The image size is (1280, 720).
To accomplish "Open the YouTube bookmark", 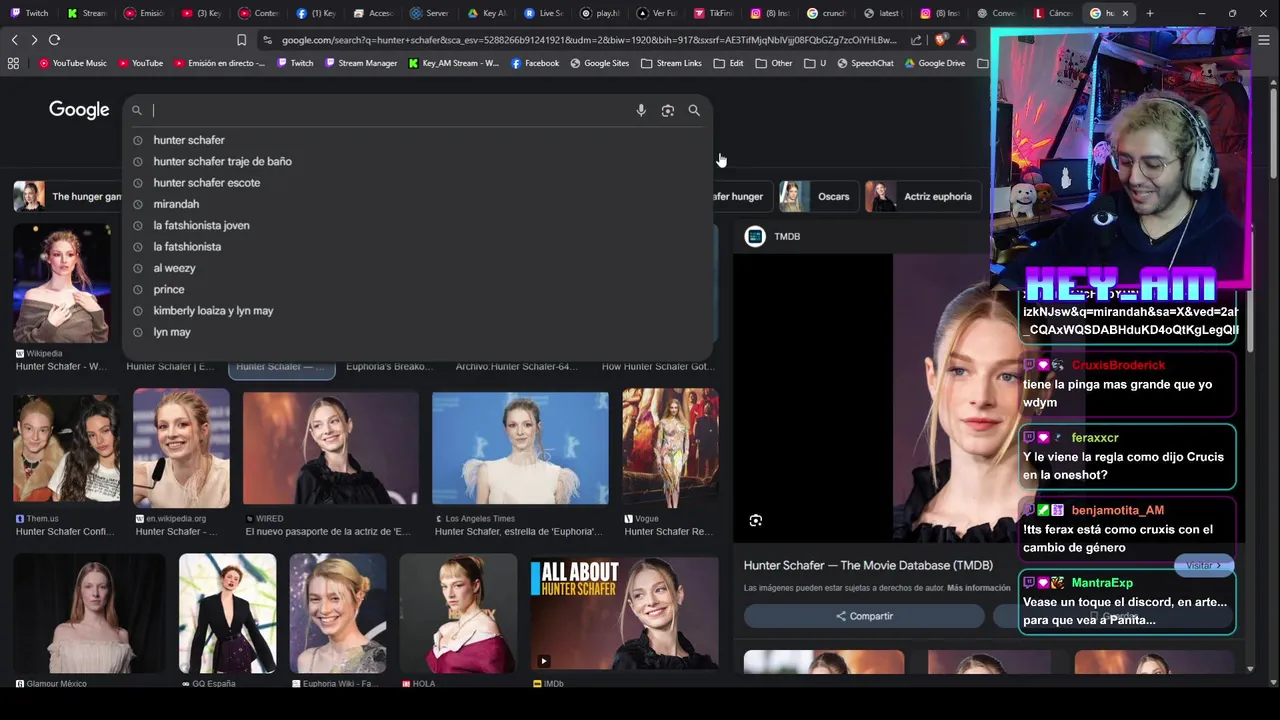I will point(140,63).
